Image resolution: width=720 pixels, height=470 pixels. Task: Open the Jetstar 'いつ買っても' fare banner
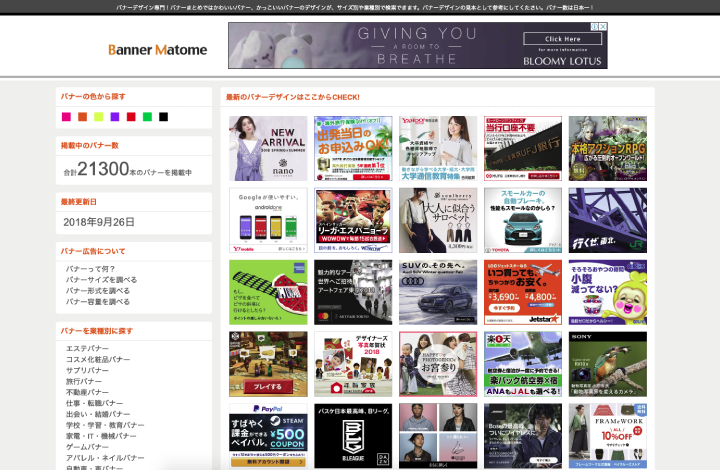[523, 292]
